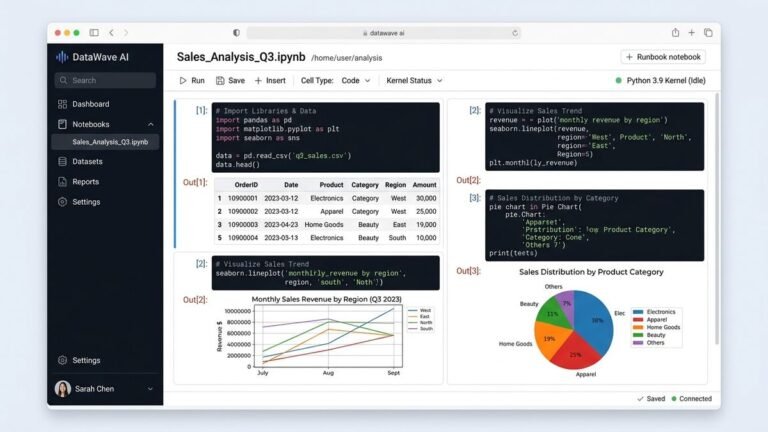Image resolution: width=768 pixels, height=432 pixels.
Task: Click the notebook vertical scrollbar
Action: pyautogui.click(x=717, y=218)
